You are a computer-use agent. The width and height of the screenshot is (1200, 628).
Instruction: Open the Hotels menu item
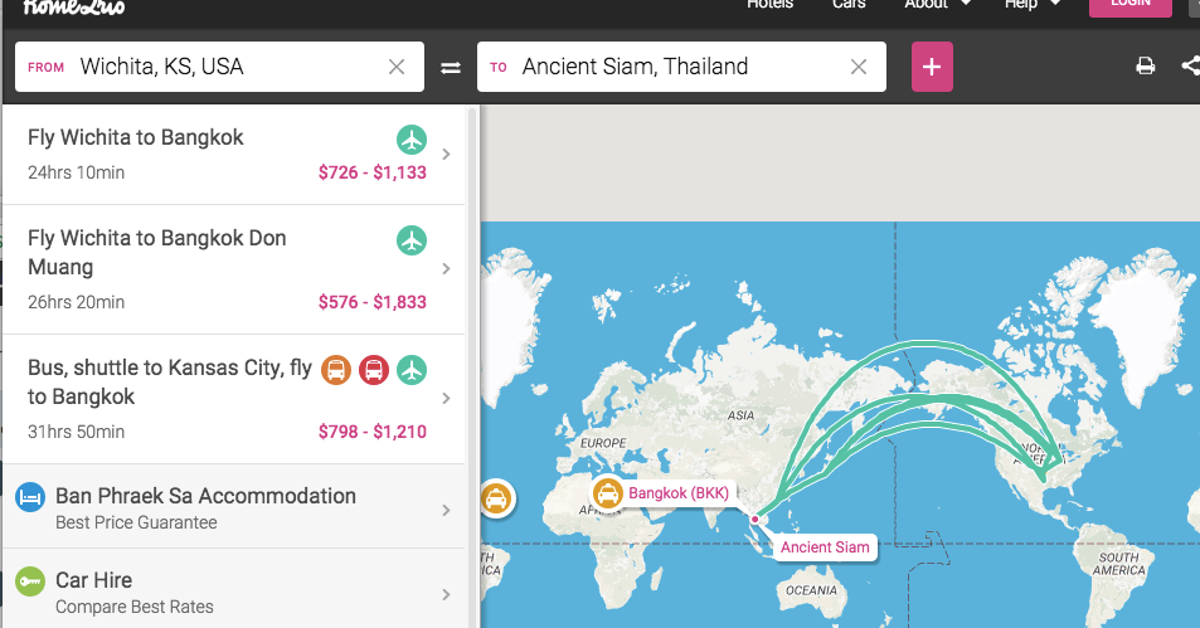(770, 5)
